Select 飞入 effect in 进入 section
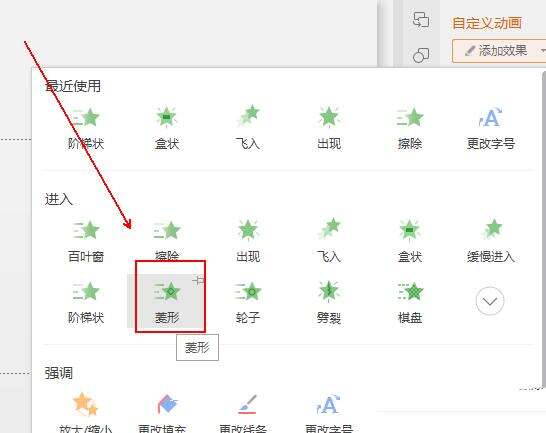546x433 pixels. 329,241
